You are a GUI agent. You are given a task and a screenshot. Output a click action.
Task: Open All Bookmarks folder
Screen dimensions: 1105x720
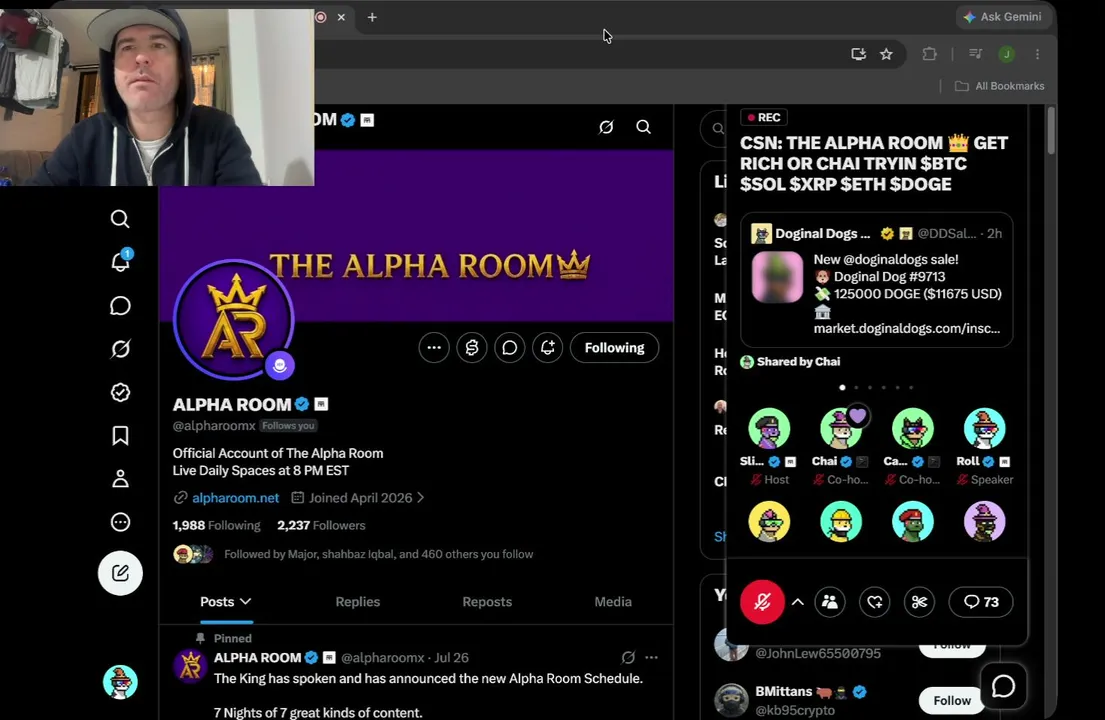[x=999, y=86]
